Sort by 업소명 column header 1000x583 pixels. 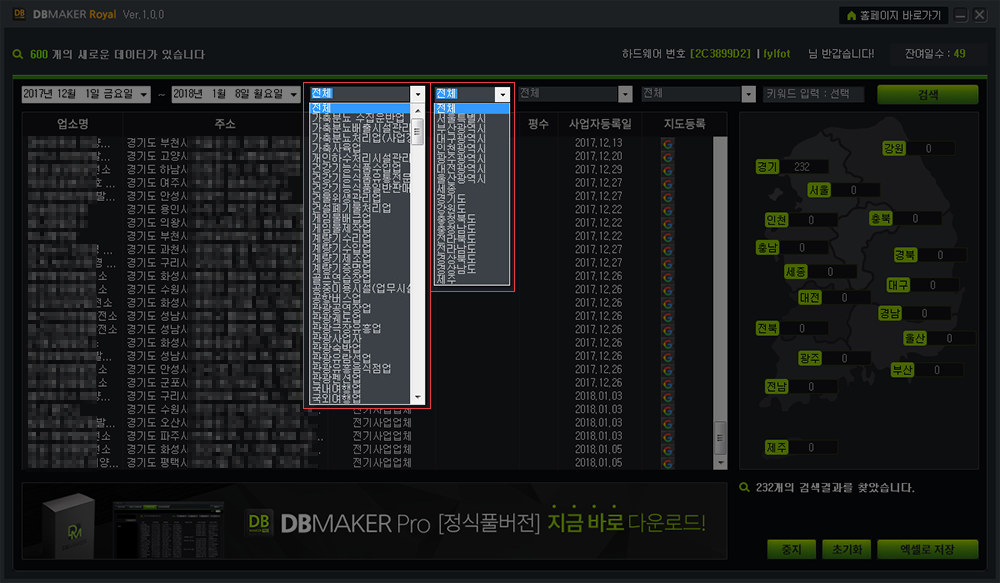tap(72, 124)
